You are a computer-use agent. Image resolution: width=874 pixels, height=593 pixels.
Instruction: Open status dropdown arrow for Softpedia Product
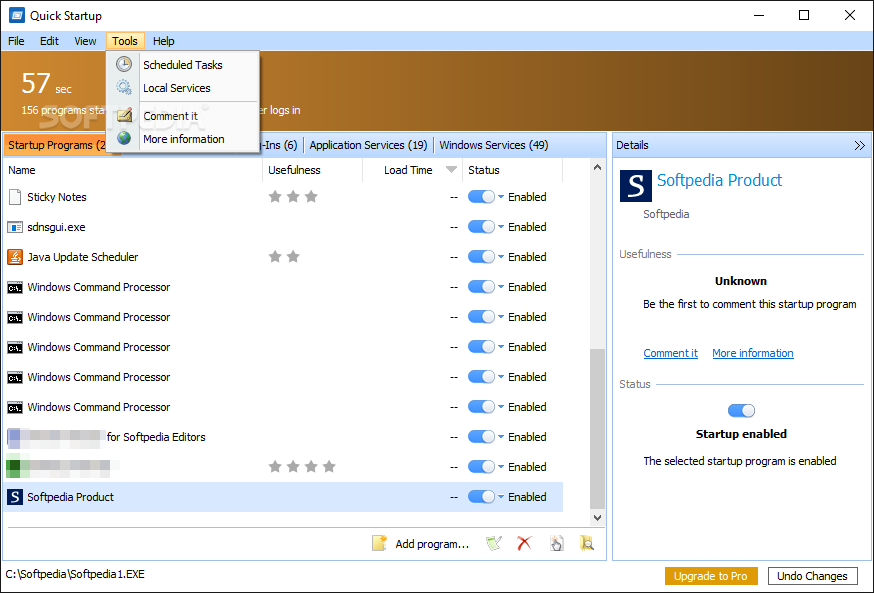click(501, 497)
